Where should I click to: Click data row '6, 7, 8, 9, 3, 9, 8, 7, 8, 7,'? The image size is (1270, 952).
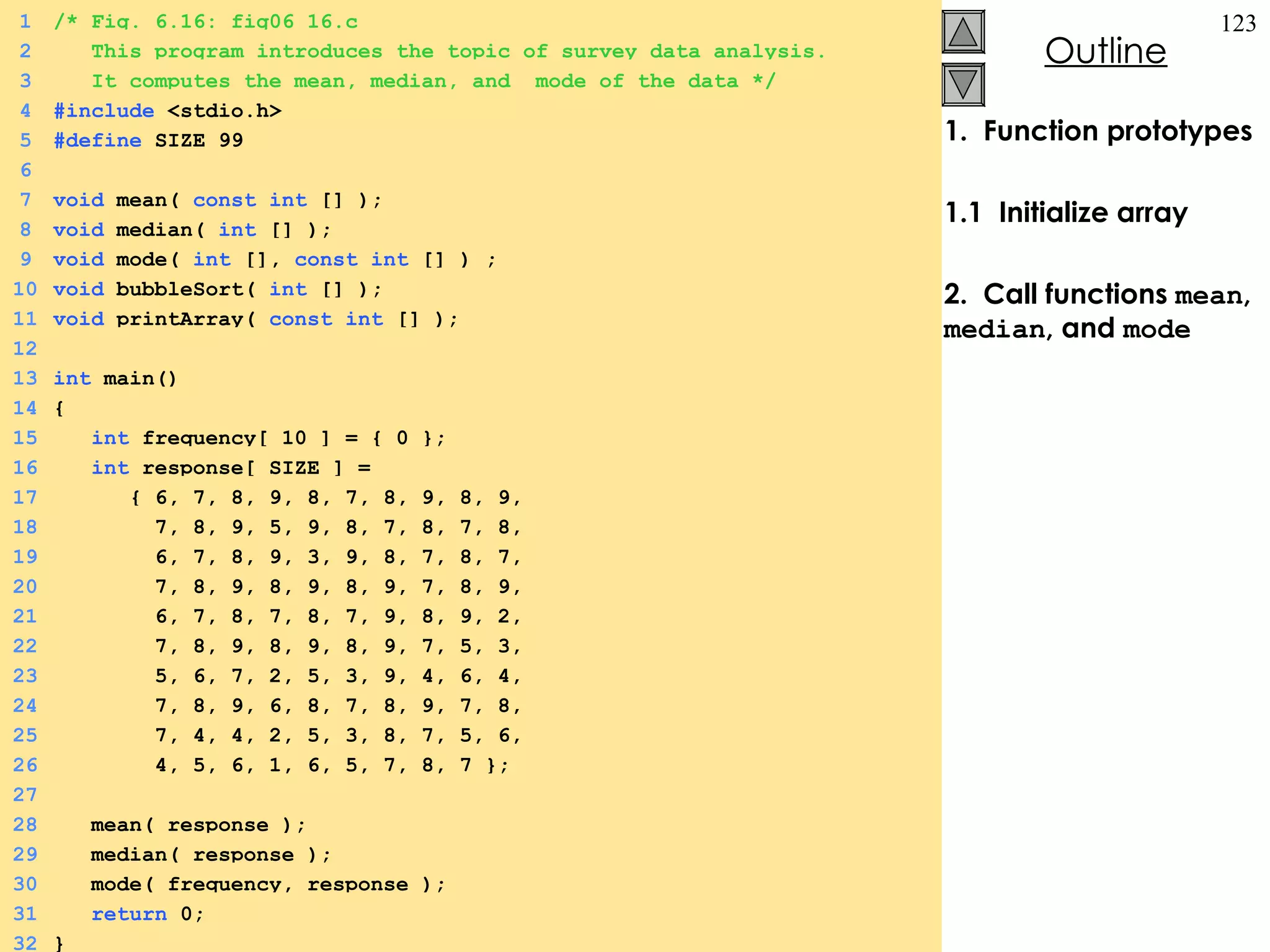click(339, 557)
